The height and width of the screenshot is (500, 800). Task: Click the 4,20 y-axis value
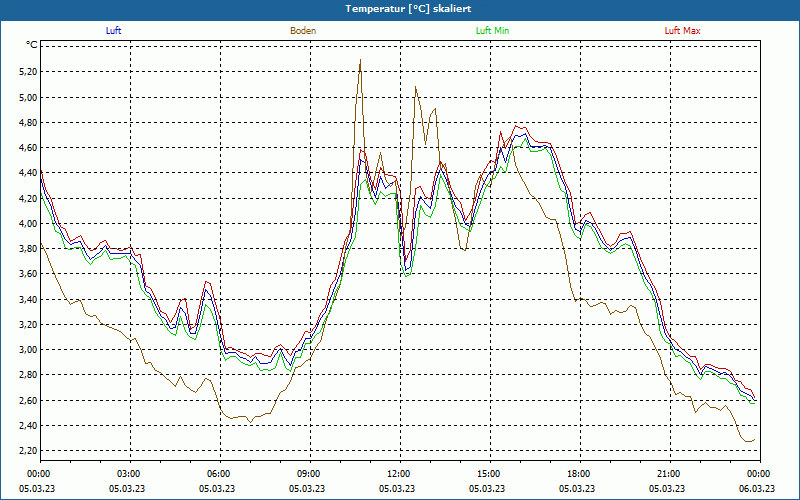click(x=29, y=198)
